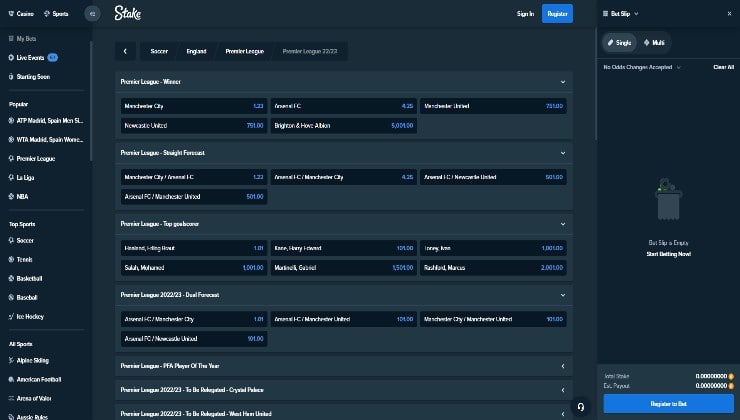Image resolution: width=740 pixels, height=420 pixels.
Task: Bet on Arsenal FC at 4.25 winner
Action: click(344, 106)
